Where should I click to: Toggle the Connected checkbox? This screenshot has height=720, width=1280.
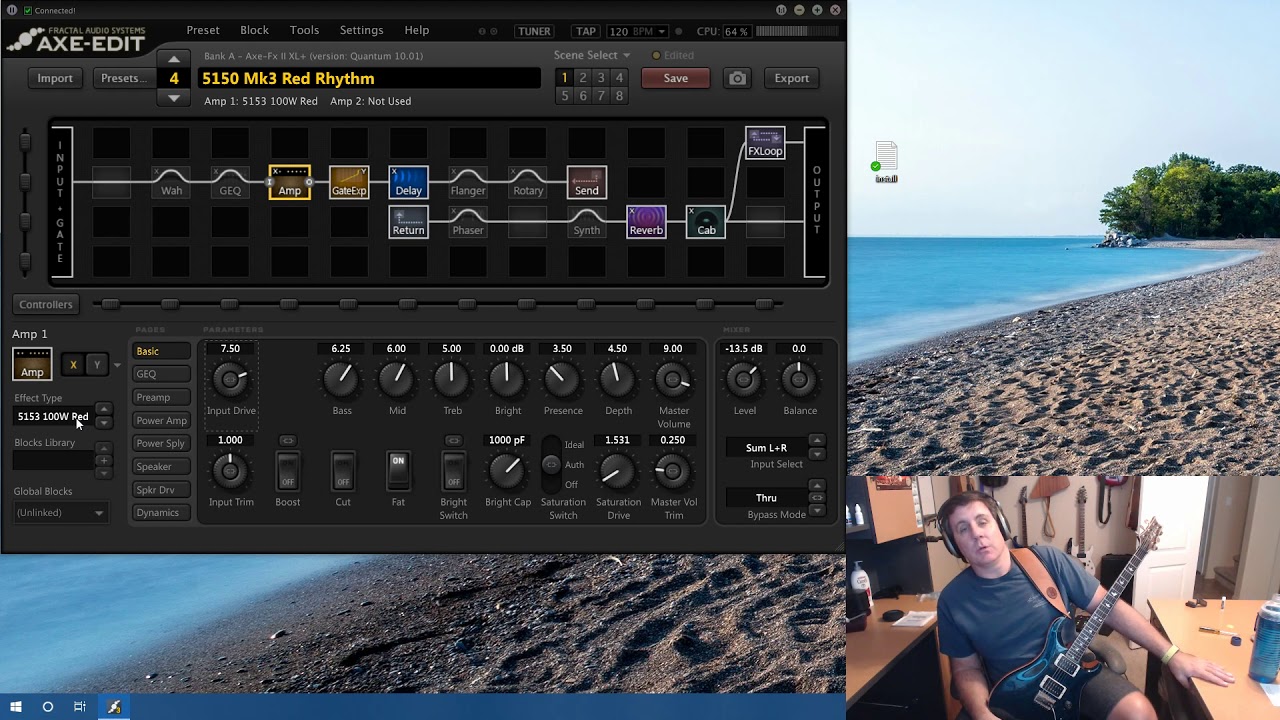point(27,11)
